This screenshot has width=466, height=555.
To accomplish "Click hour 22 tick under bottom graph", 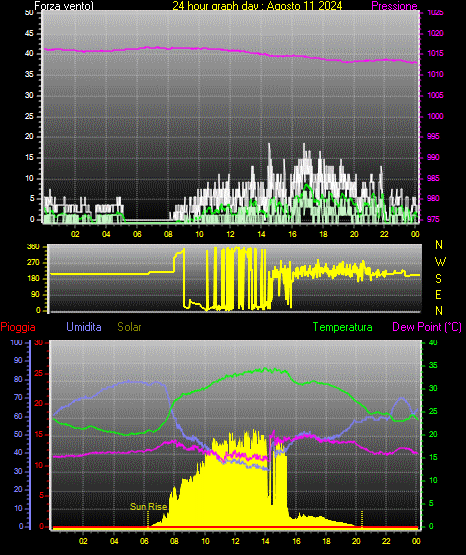I will coord(386,541).
